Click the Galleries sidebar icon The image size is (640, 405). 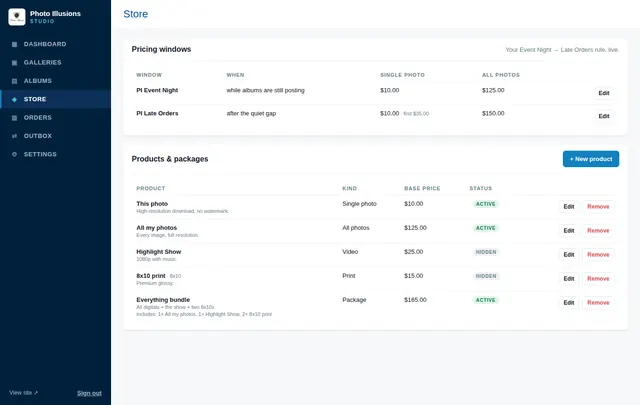point(14,62)
